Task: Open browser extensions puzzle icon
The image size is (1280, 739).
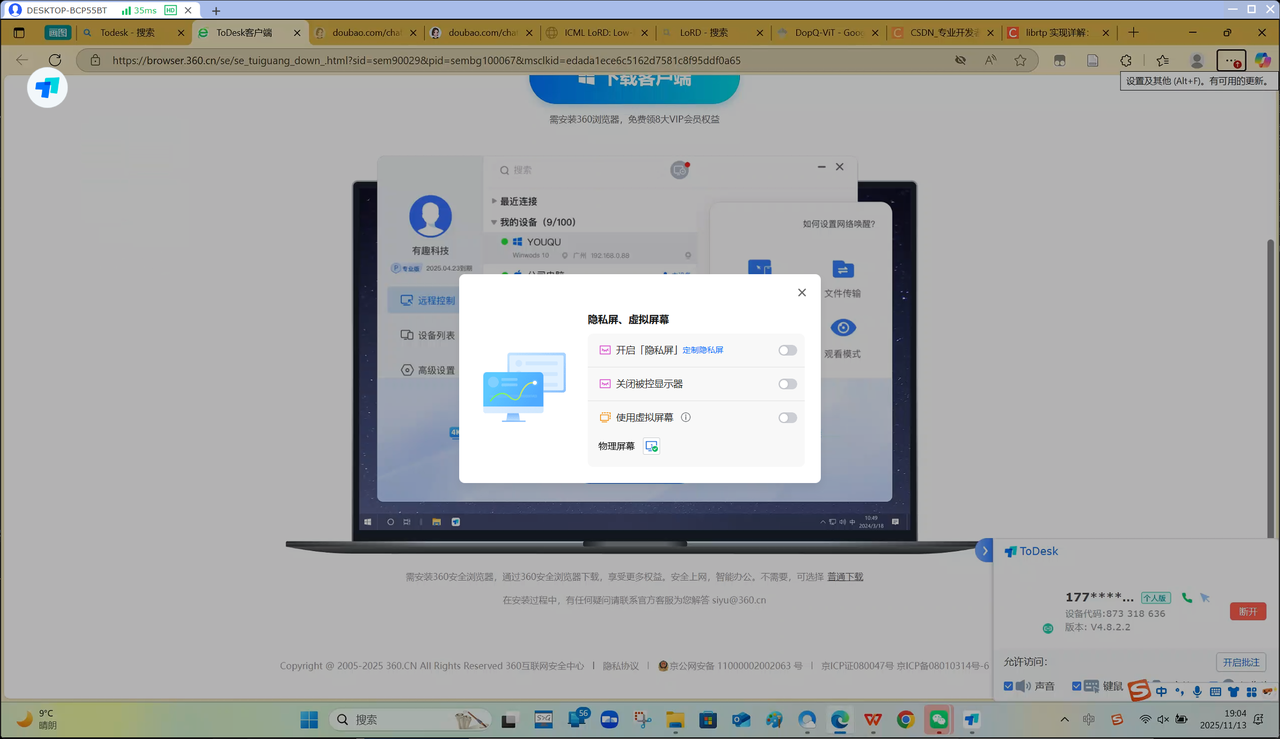Action: coord(1126,60)
